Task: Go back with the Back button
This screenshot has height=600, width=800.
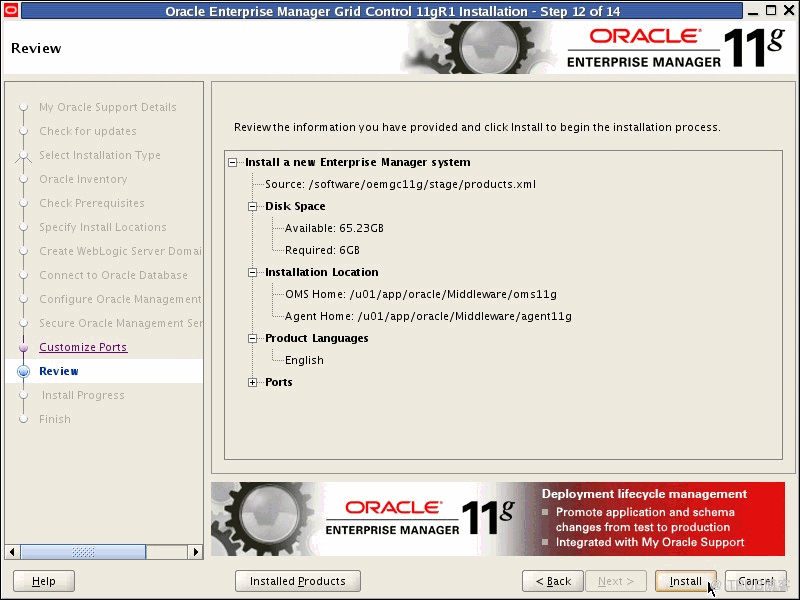Action: coord(553,581)
